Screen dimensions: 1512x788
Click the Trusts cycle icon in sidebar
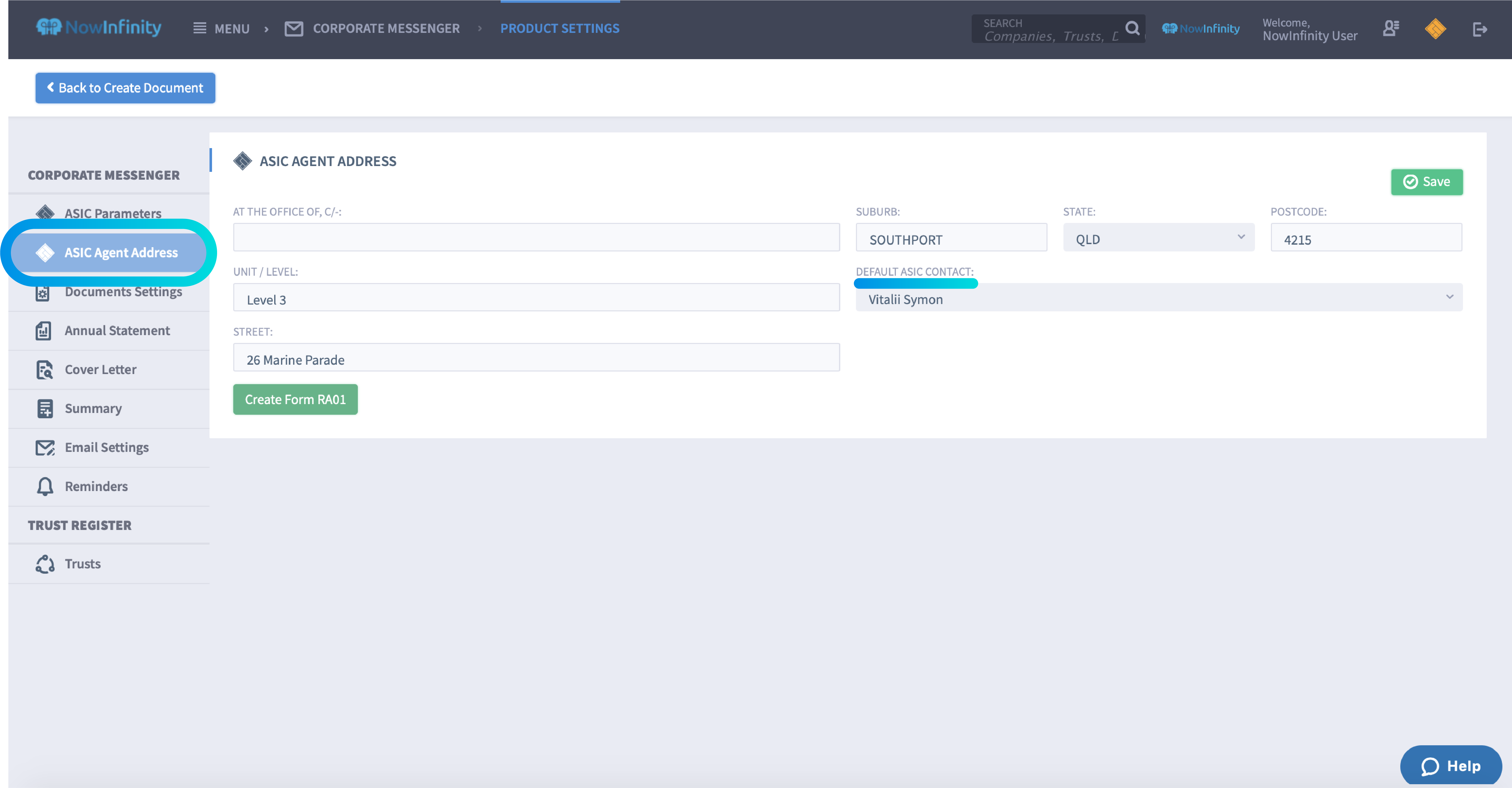coord(45,564)
